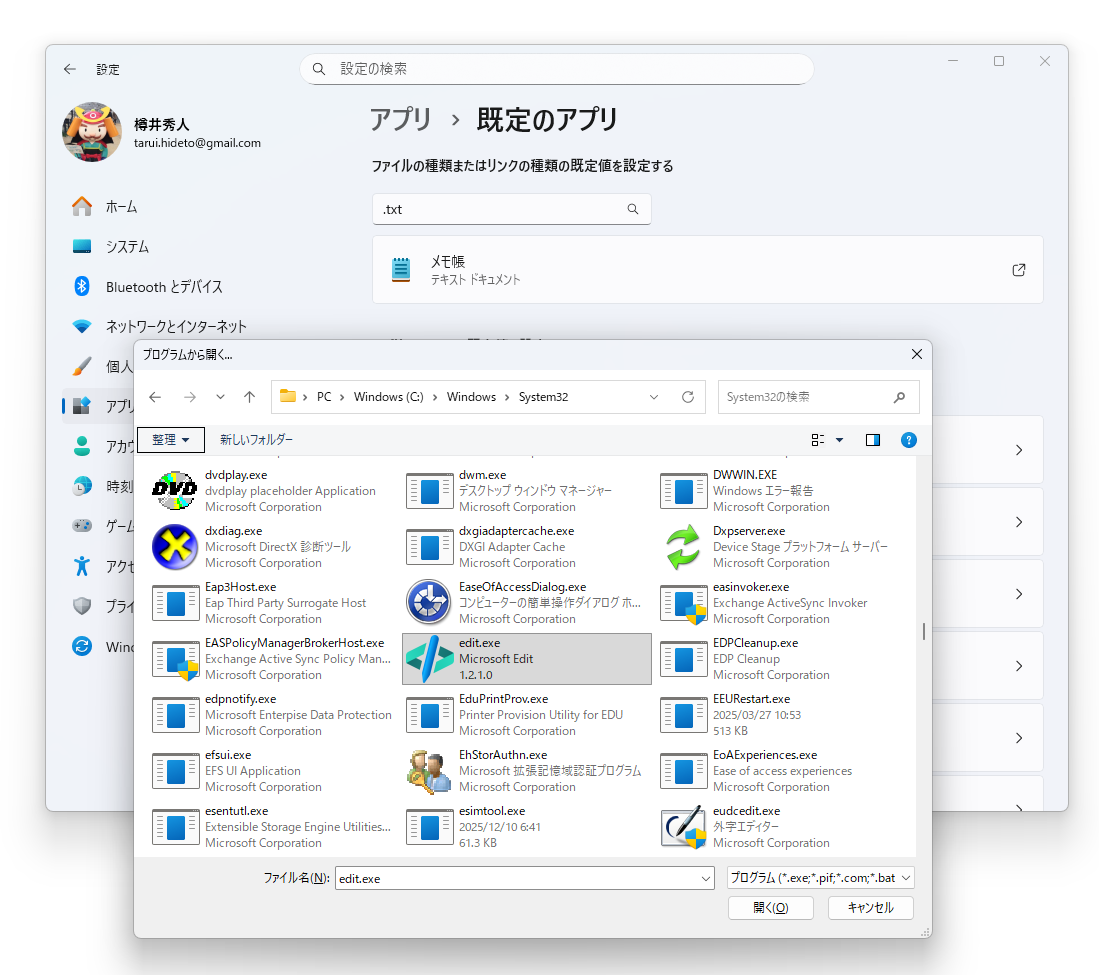
Task: Click the refresh icon in the address bar
Action: click(x=687, y=397)
